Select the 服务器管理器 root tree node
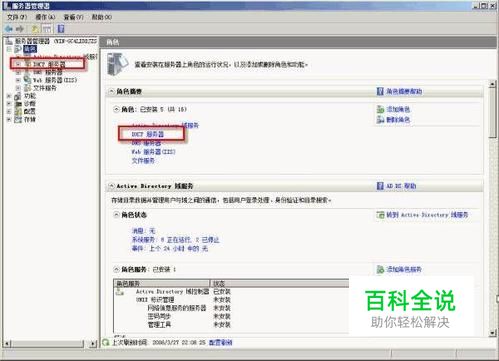 point(56,41)
